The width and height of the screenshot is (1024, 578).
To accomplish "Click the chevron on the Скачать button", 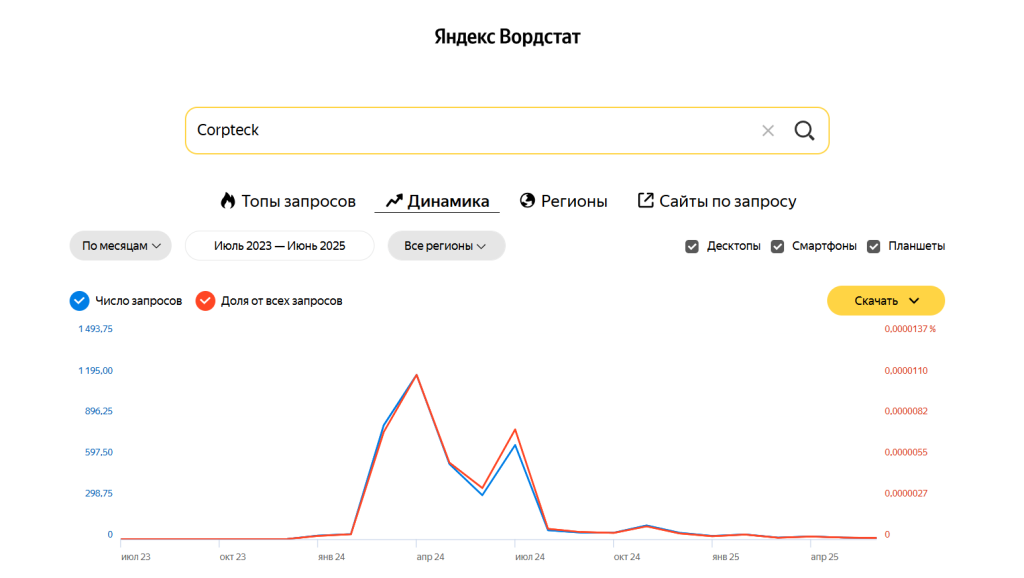I will pos(913,301).
